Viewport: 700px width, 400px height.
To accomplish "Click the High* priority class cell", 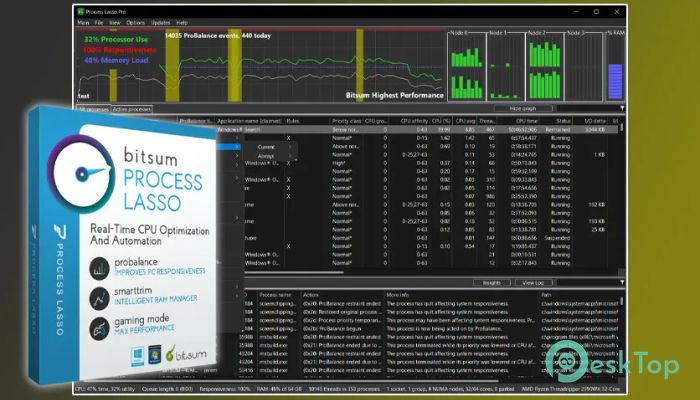I will 339,163.
